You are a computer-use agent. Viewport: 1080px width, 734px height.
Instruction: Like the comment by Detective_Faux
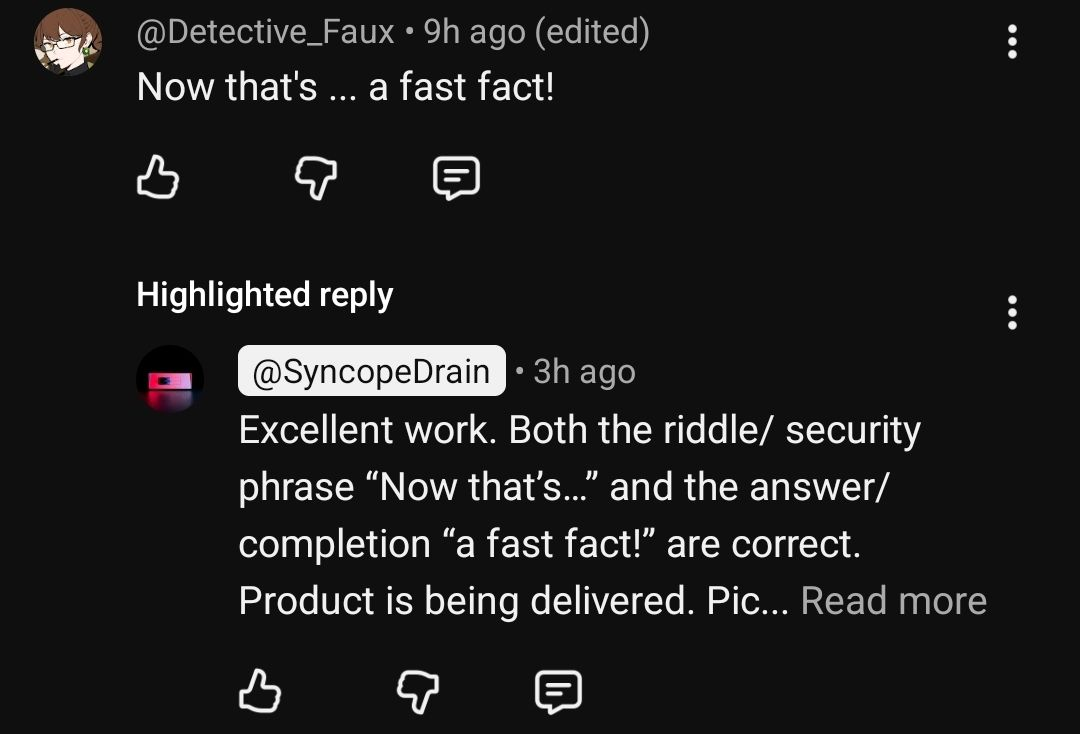[157, 179]
